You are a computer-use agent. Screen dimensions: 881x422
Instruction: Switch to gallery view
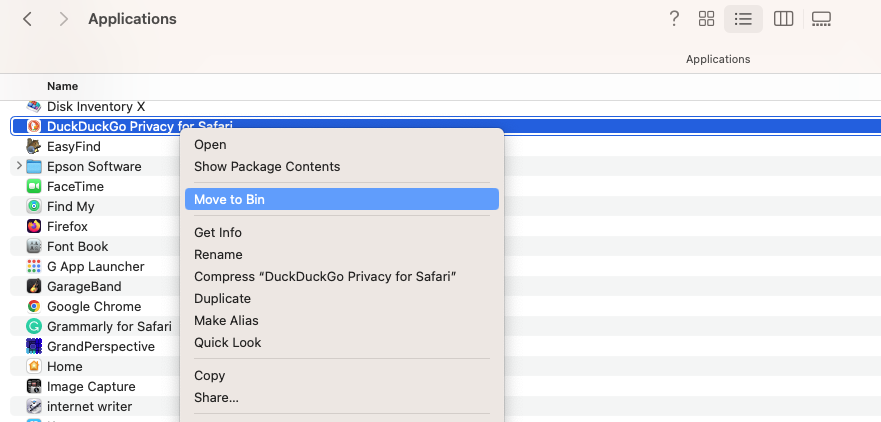(821, 19)
